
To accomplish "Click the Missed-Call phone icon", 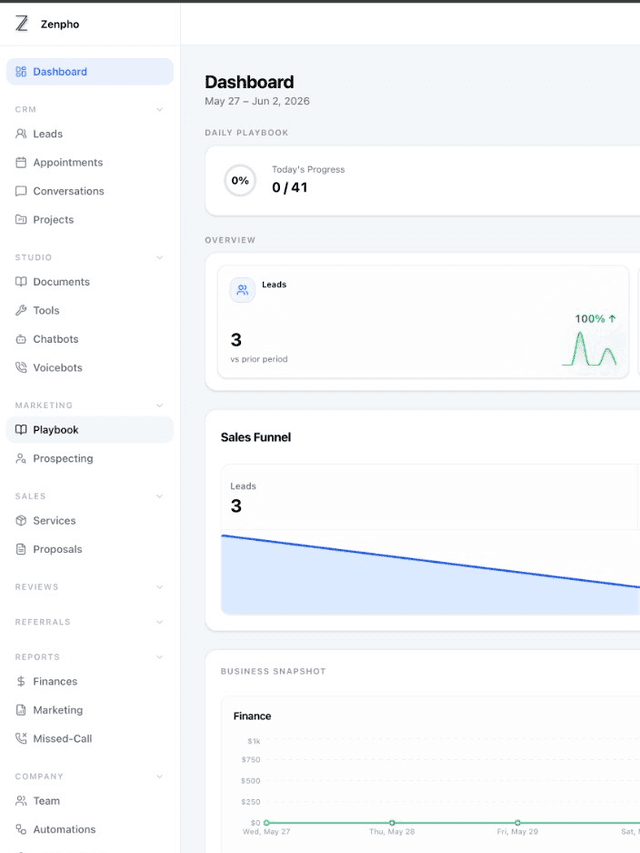I will (x=21, y=739).
